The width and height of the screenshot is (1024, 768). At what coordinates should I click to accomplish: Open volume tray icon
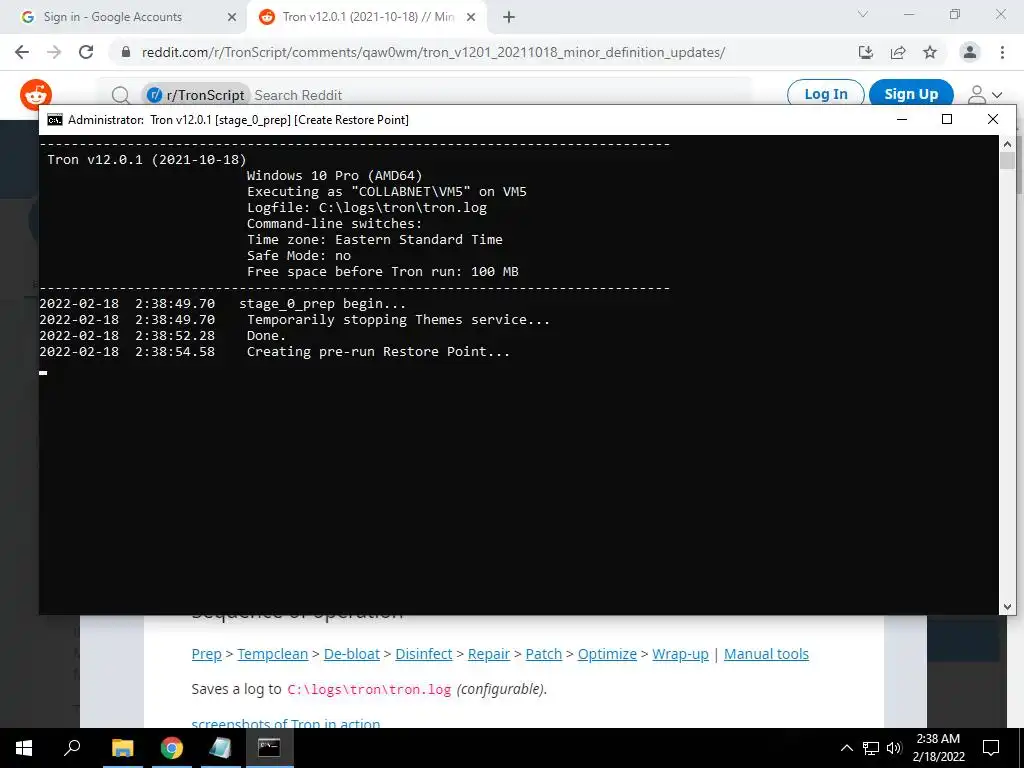click(x=894, y=748)
